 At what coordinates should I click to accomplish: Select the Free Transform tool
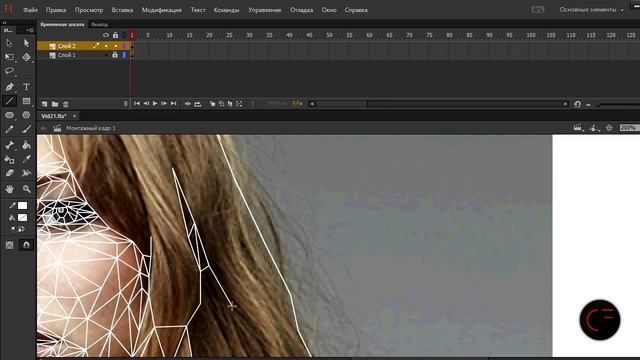point(9,57)
